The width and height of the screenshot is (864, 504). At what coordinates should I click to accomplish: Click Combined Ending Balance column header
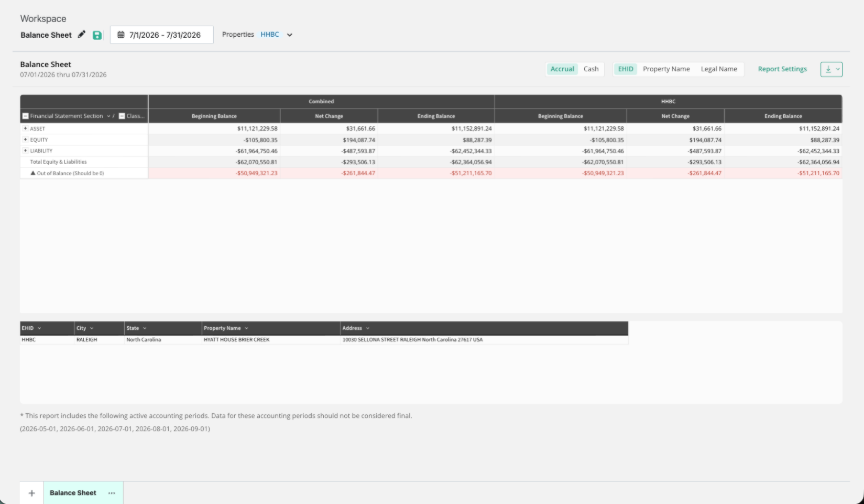point(436,116)
